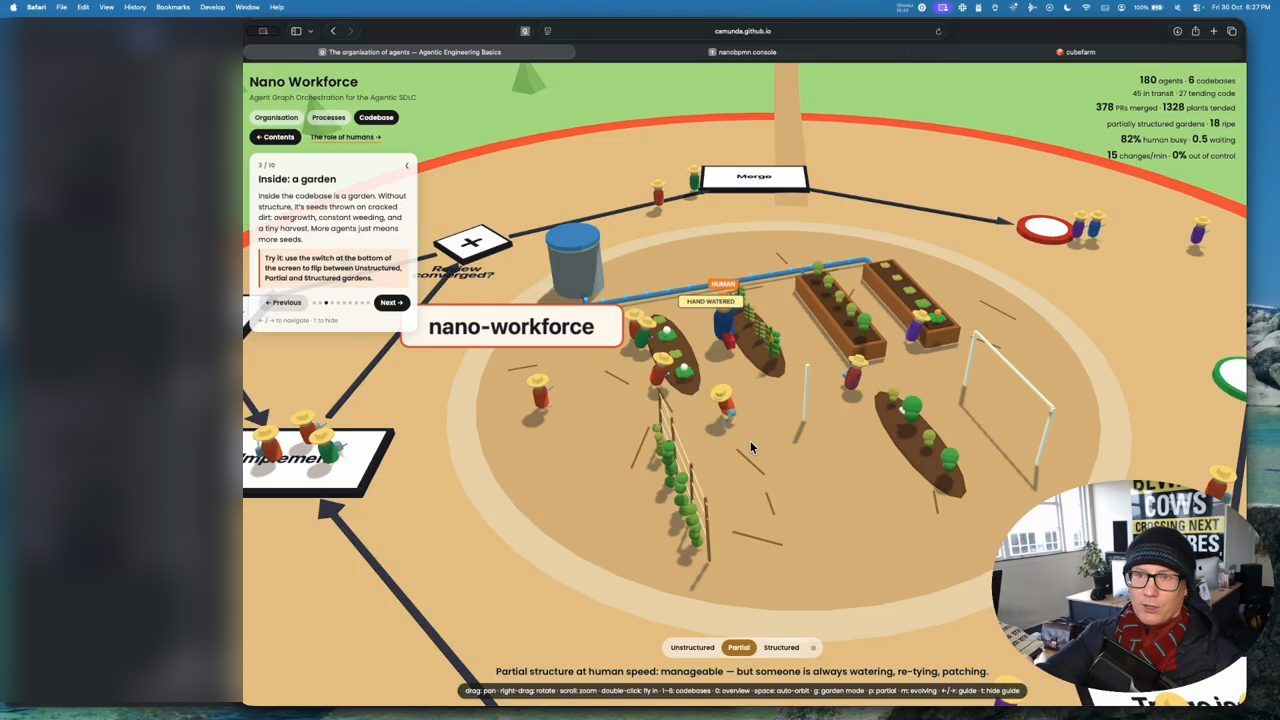Switch garden to Unstructured mode
The height and width of the screenshot is (720, 1280).
click(692, 647)
